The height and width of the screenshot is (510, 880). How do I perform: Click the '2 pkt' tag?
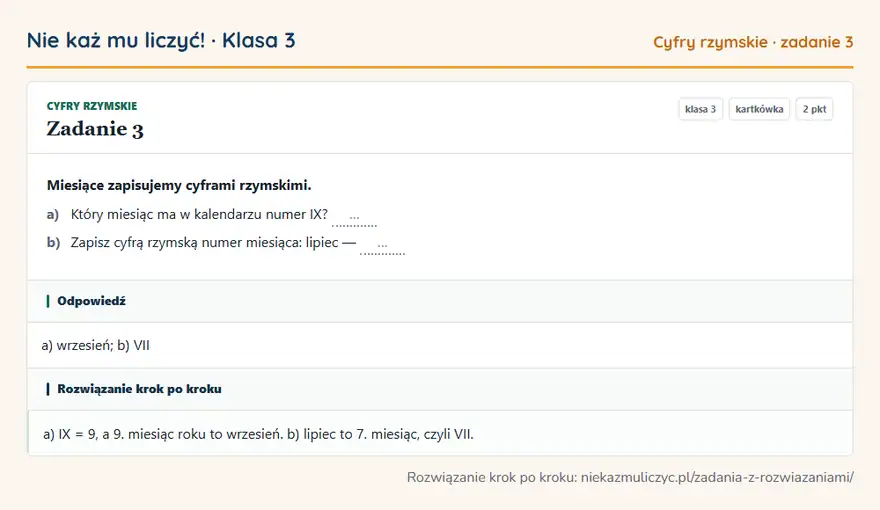[814, 109]
